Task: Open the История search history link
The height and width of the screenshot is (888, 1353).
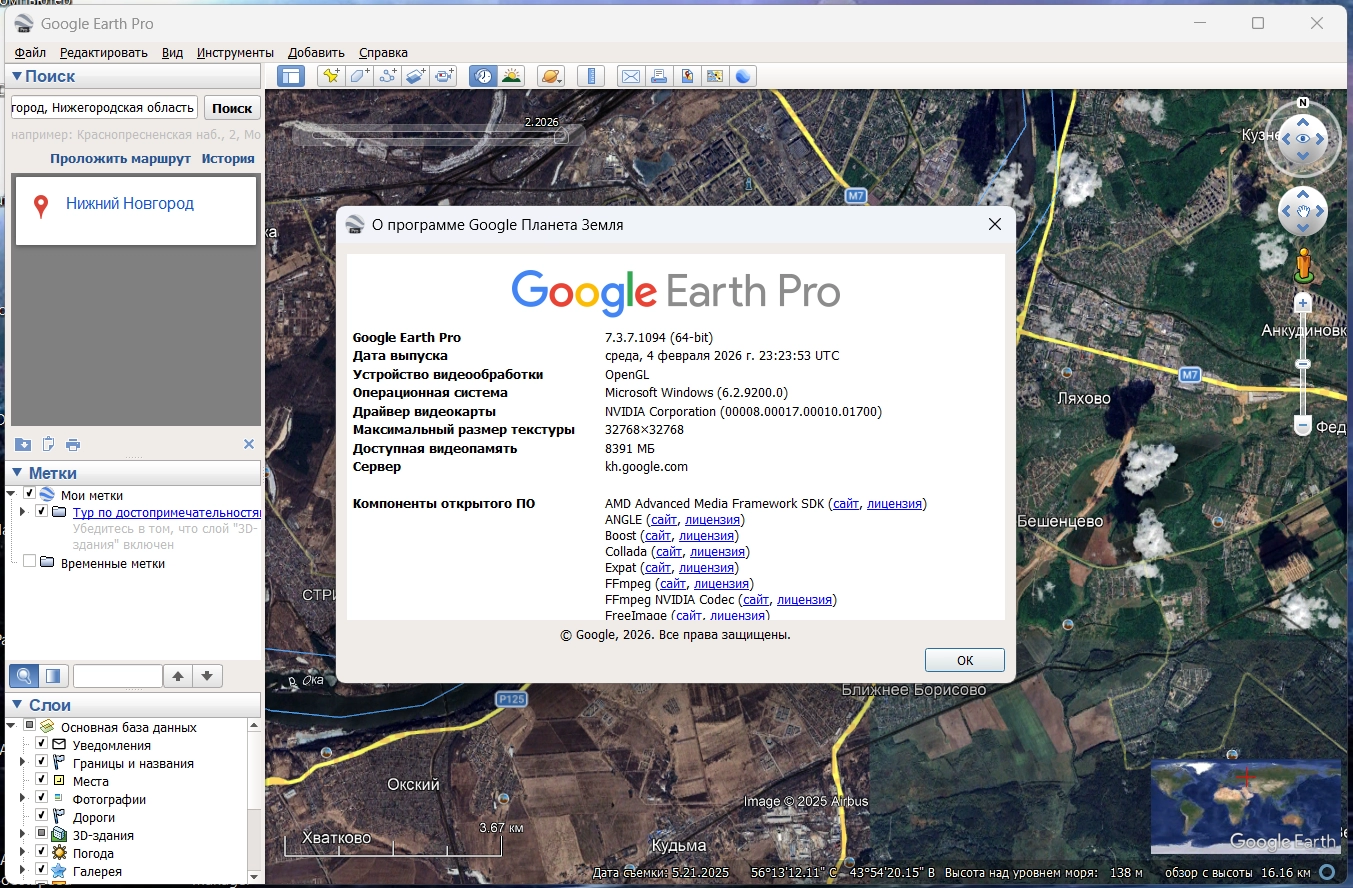Action: [228, 158]
